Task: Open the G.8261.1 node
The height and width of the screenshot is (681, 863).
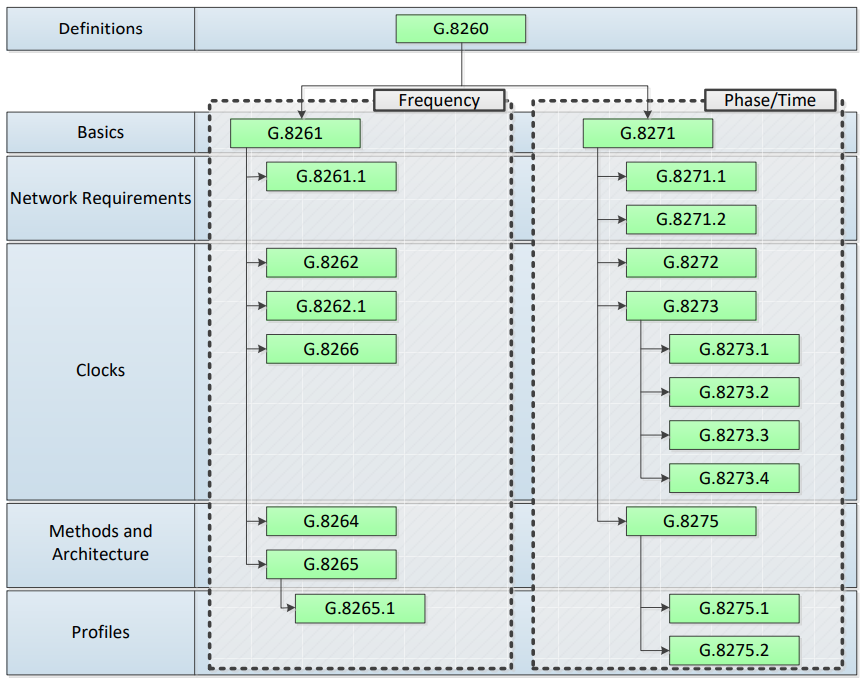Action: (331, 177)
